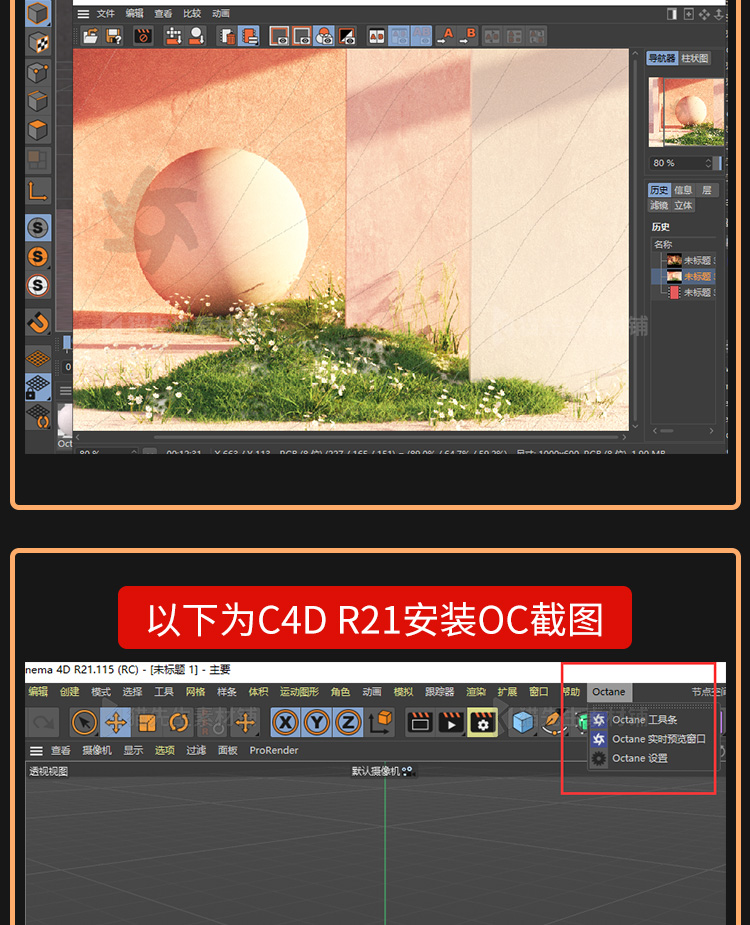Screen dimensions: 750x925
Task: Open the 动画 menu in Picture Viewer
Action: click(x=221, y=14)
